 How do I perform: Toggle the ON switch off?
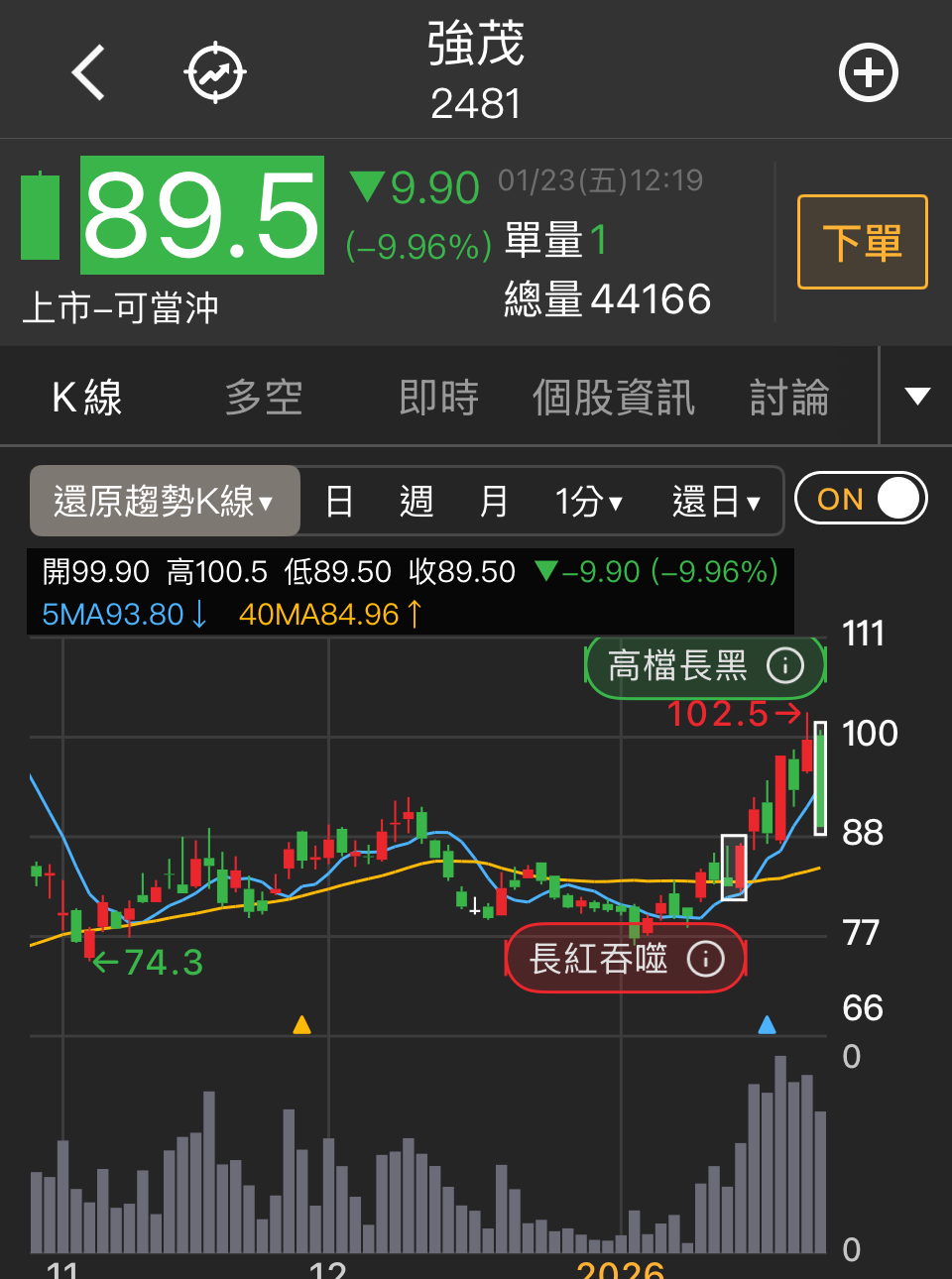point(860,499)
